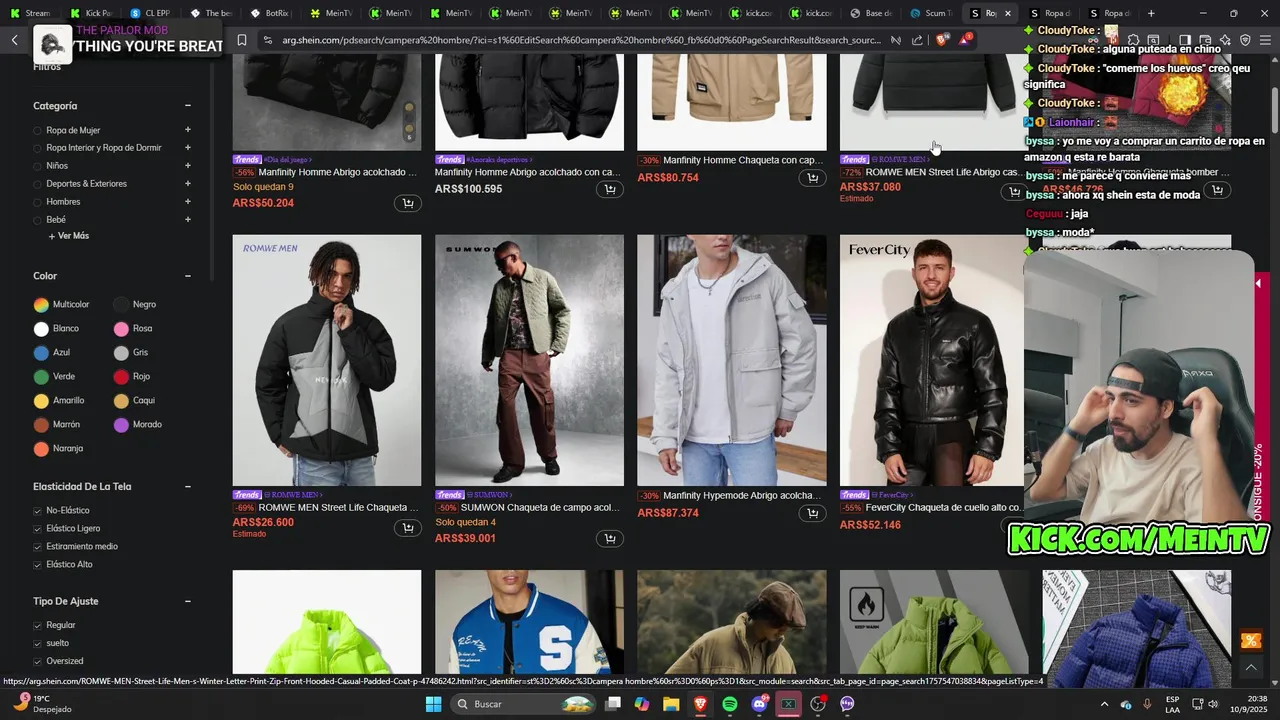Click the SUMWON brand trends link

click(490, 495)
